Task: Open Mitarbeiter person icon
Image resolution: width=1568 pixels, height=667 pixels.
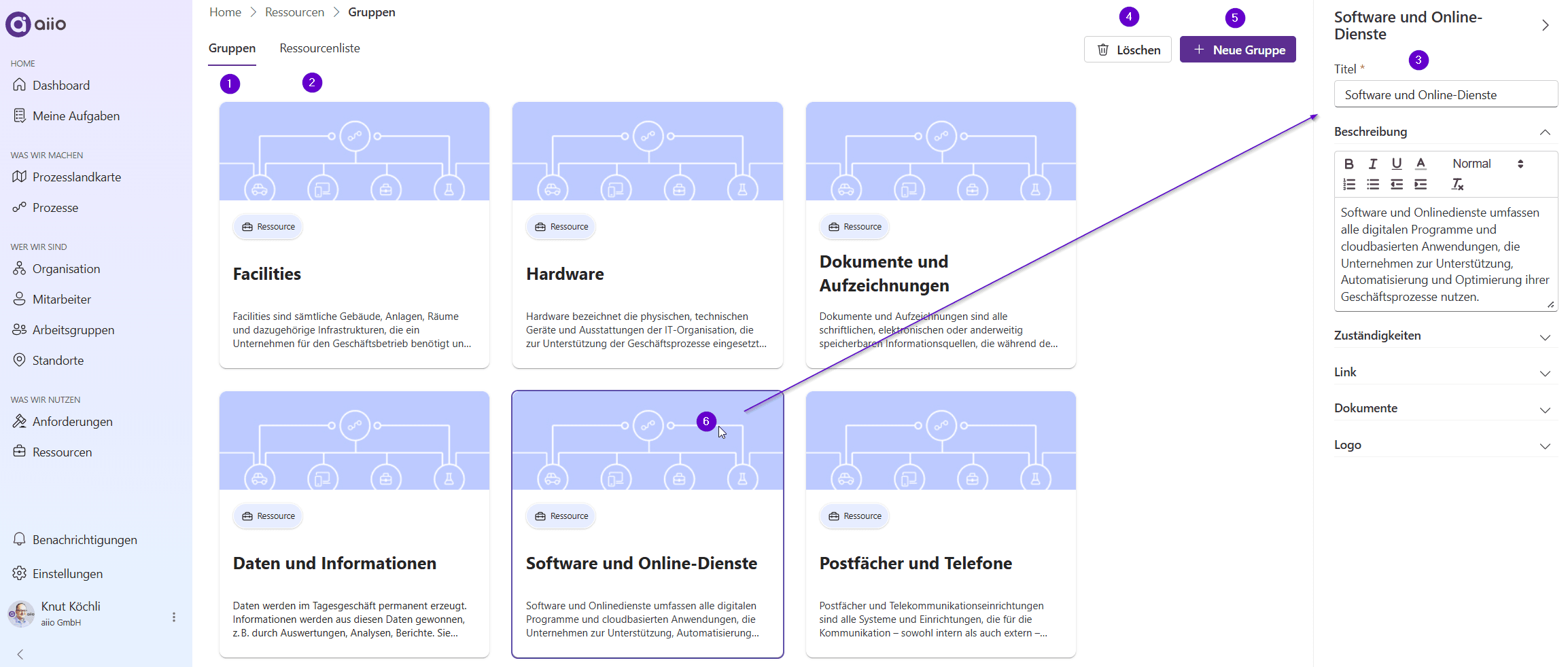Action: (x=20, y=299)
